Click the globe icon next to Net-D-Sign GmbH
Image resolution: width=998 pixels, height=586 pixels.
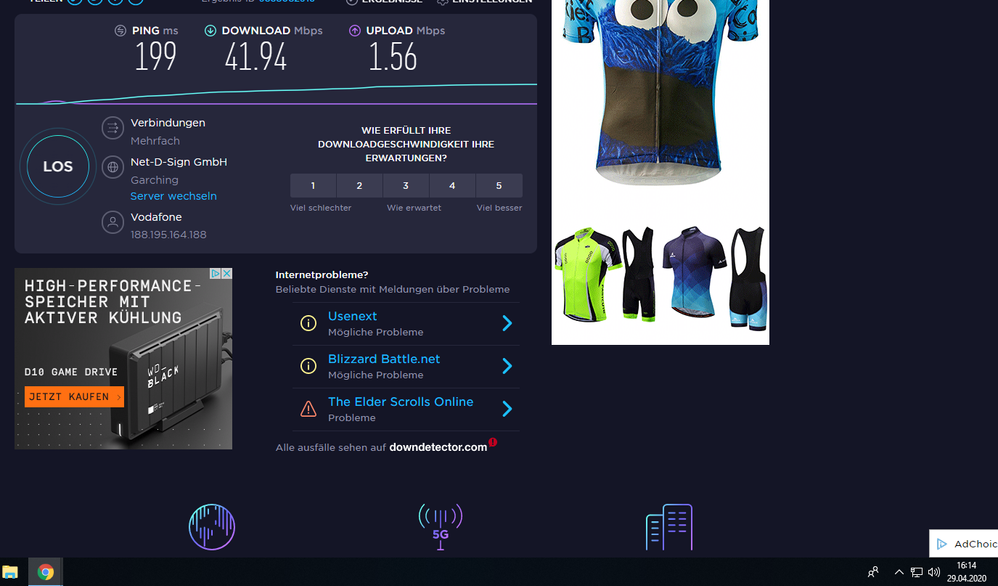(113, 167)
